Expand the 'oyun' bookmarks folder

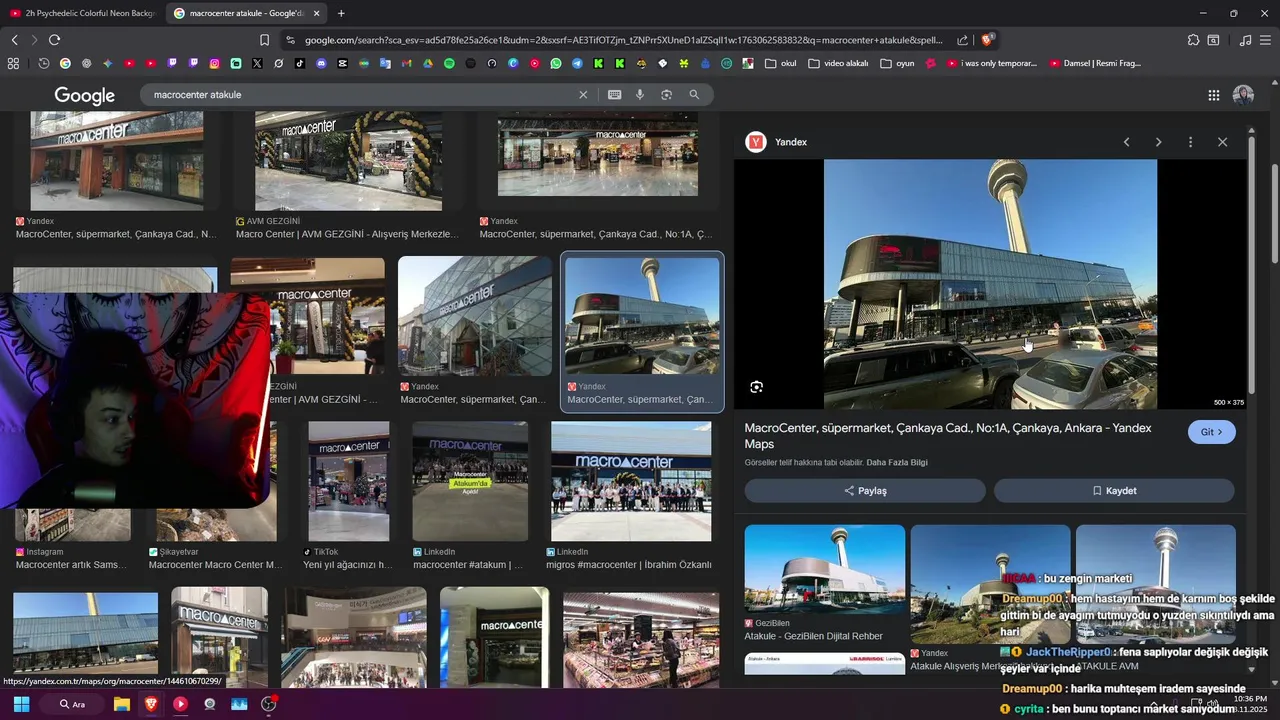tap(897, 64)
